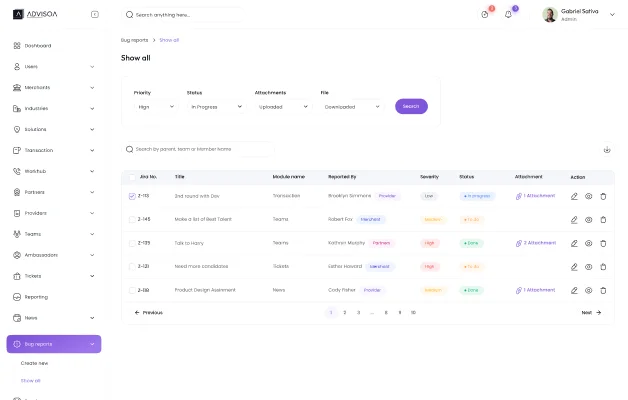Click the Workhub phone icon in the sidebar
The image size is (628, 400).
(x=17, y=171)
